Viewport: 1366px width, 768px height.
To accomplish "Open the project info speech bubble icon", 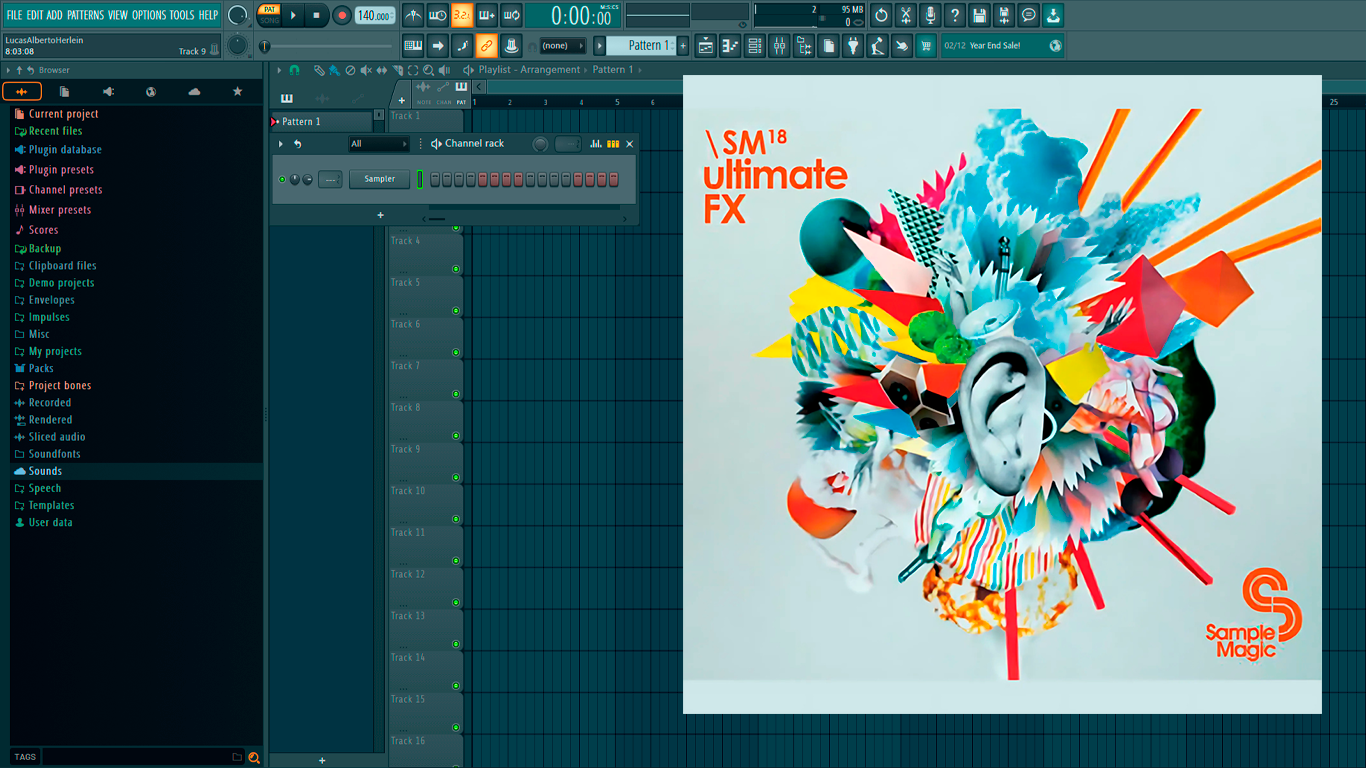I will [x=1028, y=15].
